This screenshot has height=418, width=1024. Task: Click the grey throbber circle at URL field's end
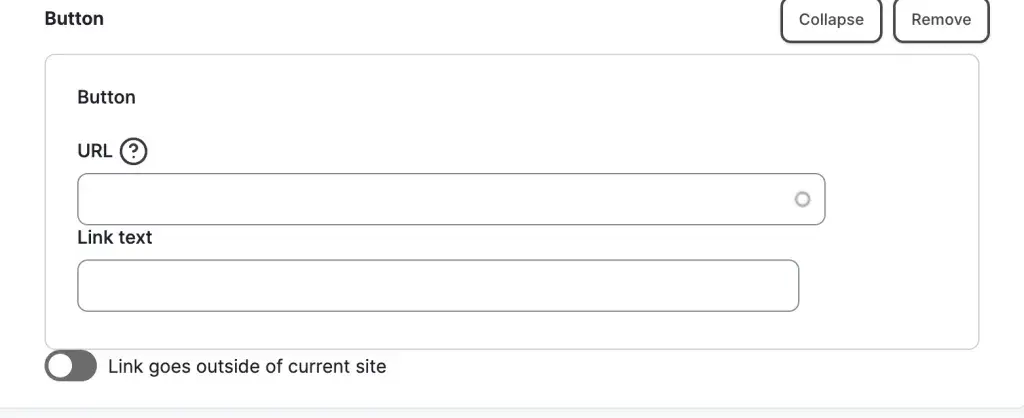click(802, 199)
